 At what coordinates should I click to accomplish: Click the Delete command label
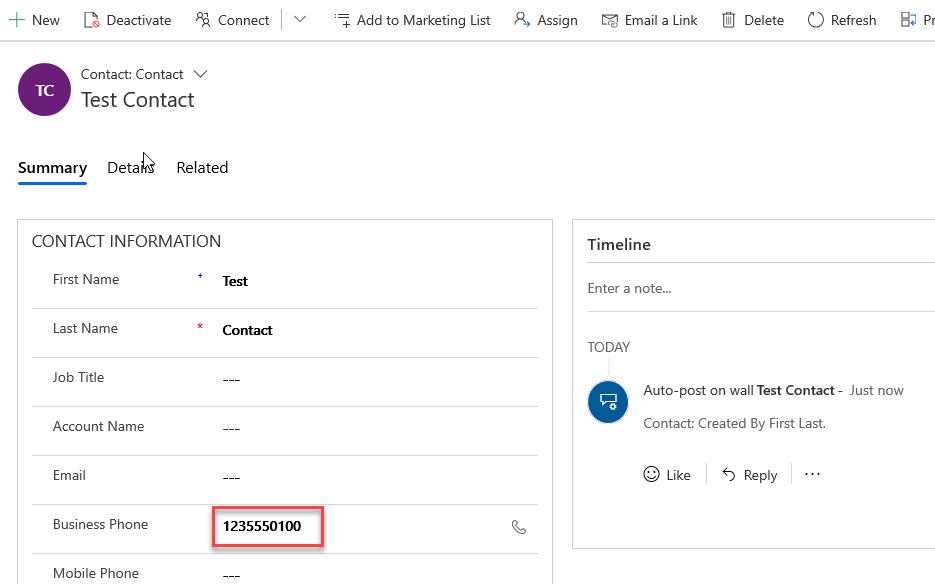tap(764, 20)
